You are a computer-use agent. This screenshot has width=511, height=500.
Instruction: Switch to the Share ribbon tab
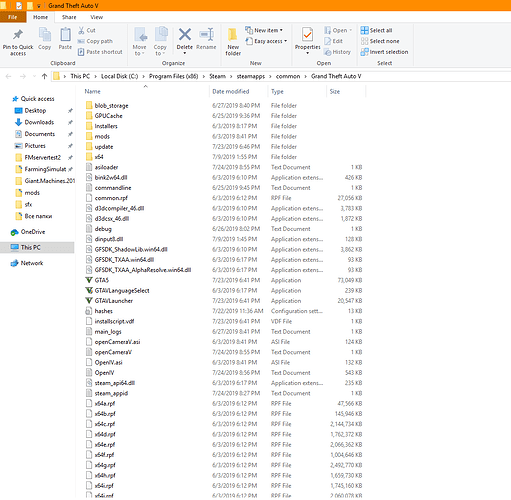[x=69, y=17]
